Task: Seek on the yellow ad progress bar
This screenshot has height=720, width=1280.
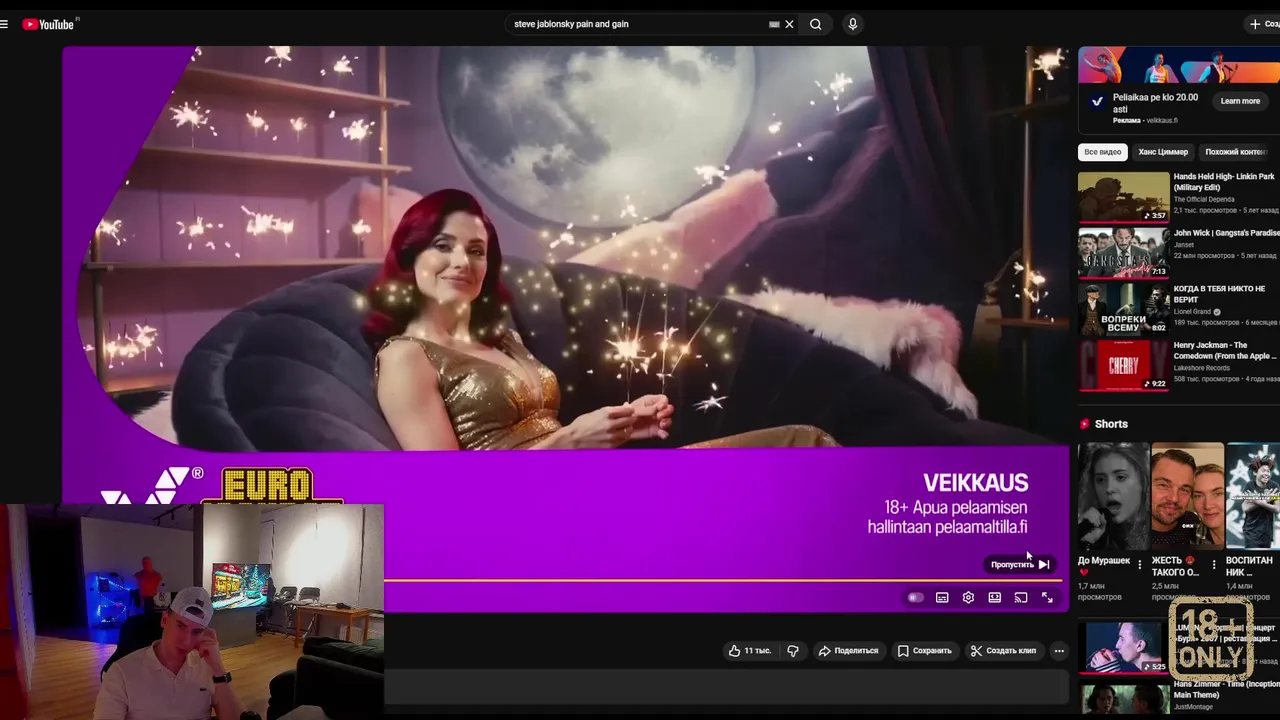Action: click(722, 580)
